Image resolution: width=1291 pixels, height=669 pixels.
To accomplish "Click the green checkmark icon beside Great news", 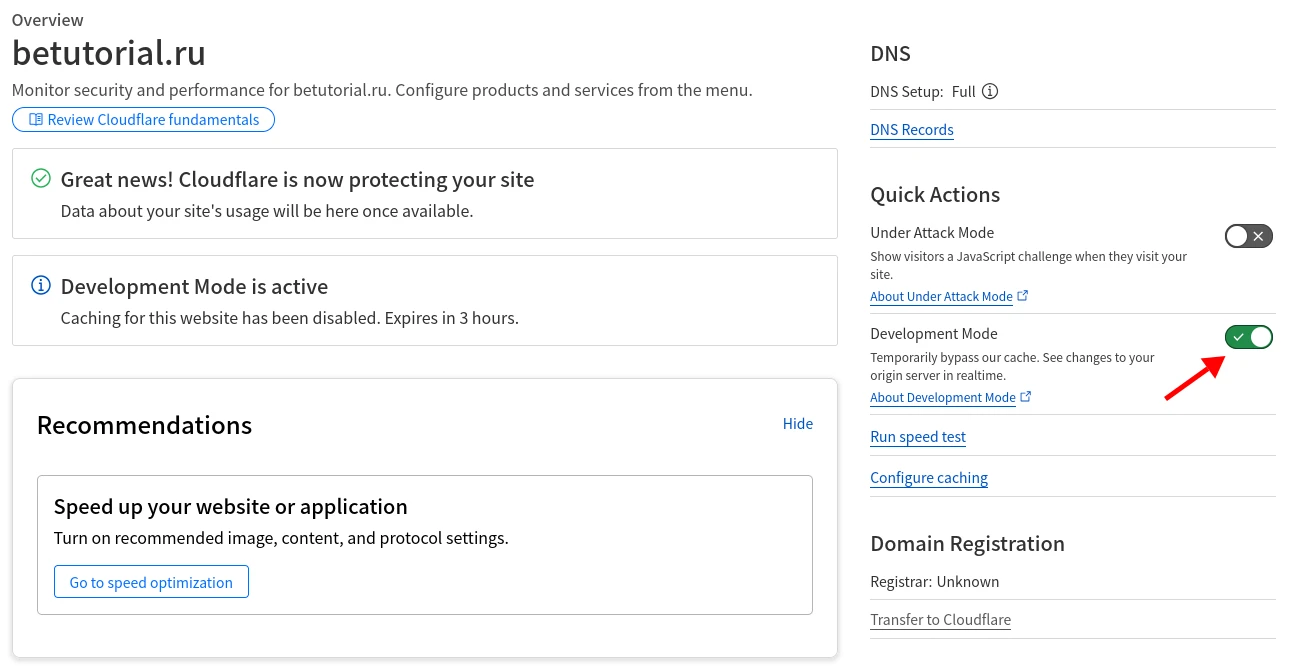I will click(41, 179).
